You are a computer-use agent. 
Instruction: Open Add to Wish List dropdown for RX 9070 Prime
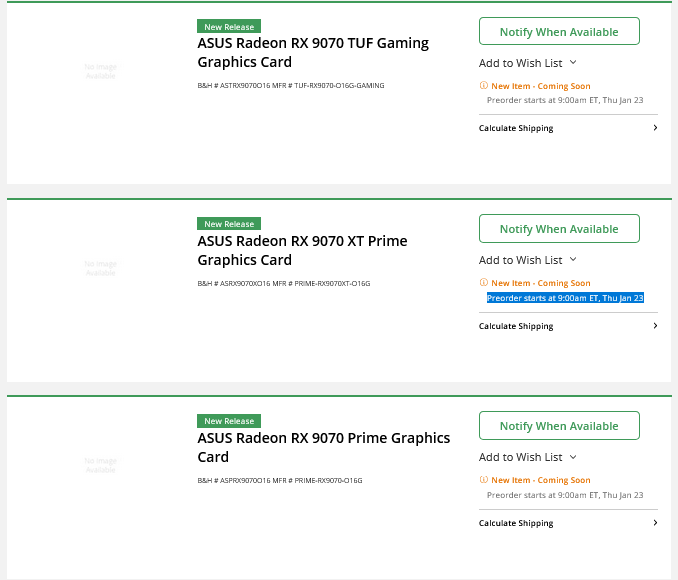[x=573, y=457]
